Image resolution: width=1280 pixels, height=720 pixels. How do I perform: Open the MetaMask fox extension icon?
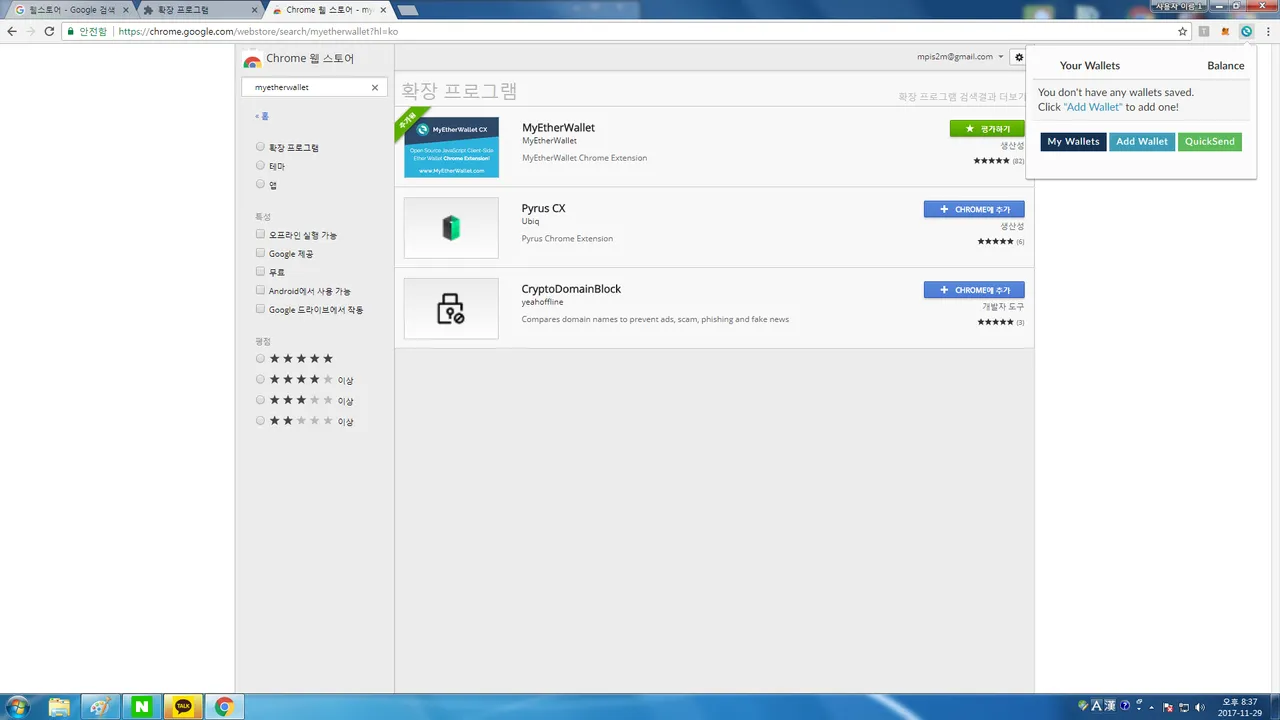pyautogui.click(x=1225, y=31)
